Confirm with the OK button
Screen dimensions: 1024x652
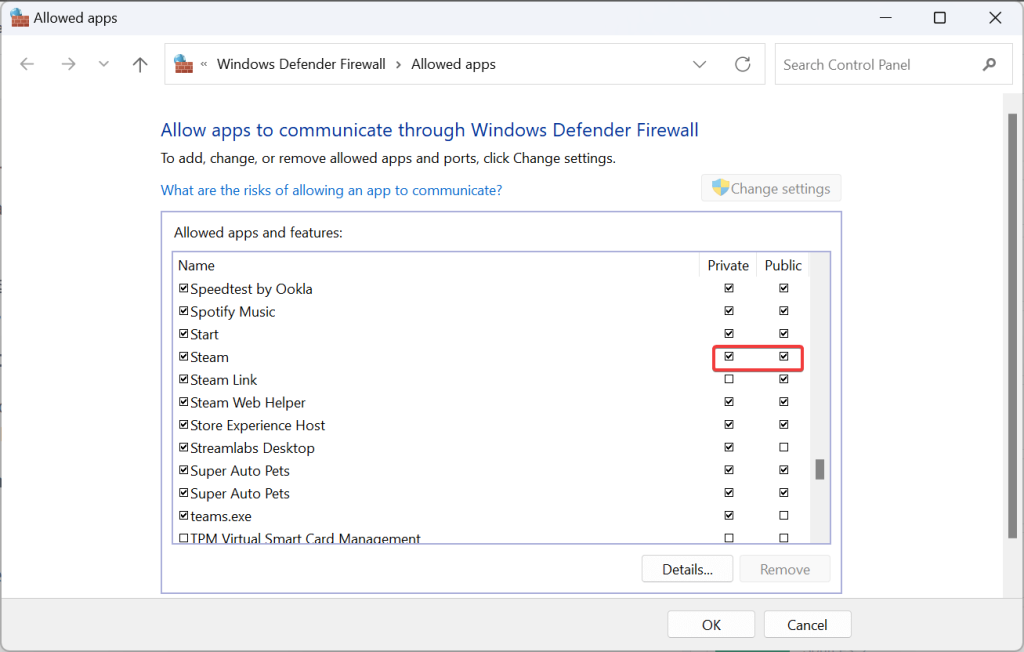711,625
